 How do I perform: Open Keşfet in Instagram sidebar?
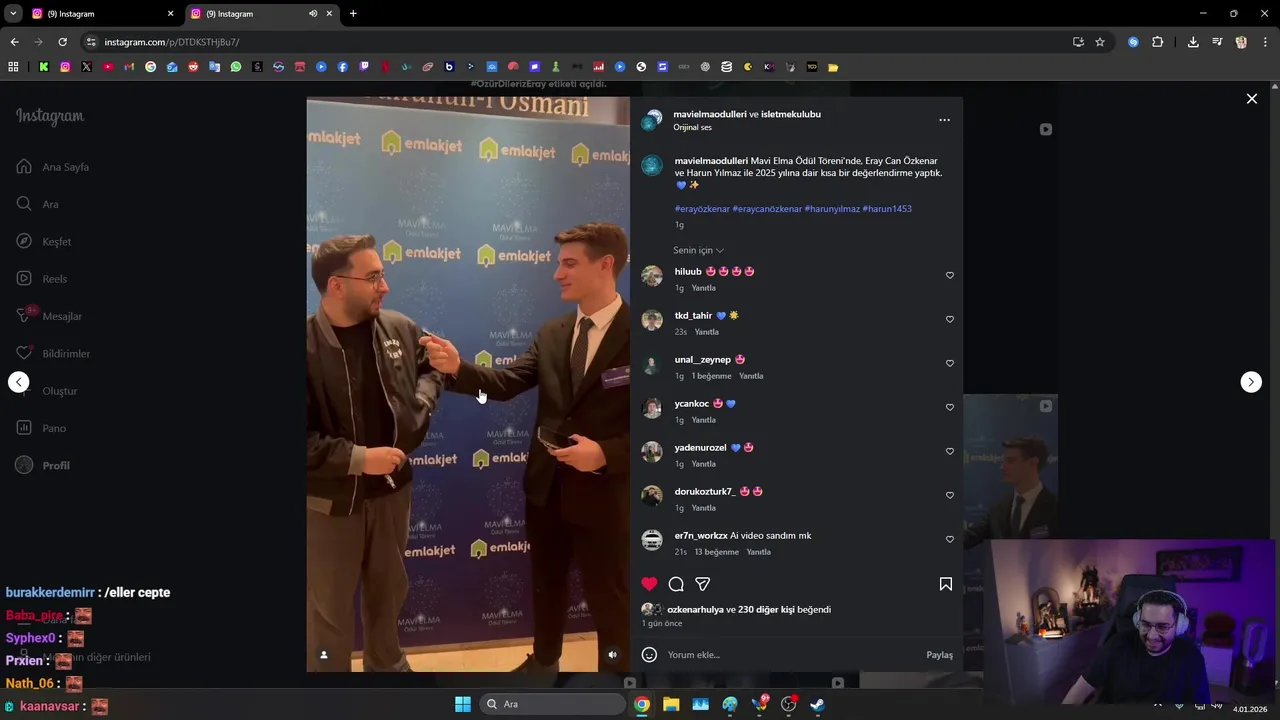coord(44,241)
